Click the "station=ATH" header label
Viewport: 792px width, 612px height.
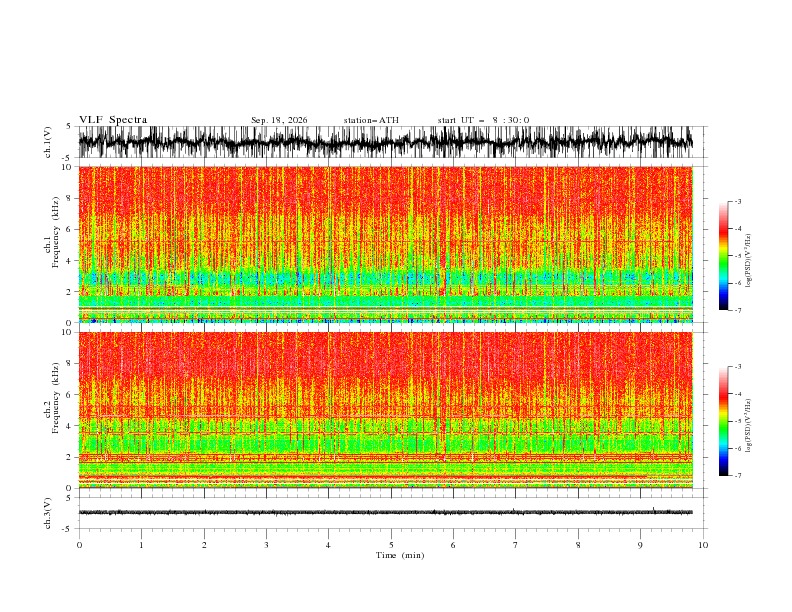coord(371,120)
